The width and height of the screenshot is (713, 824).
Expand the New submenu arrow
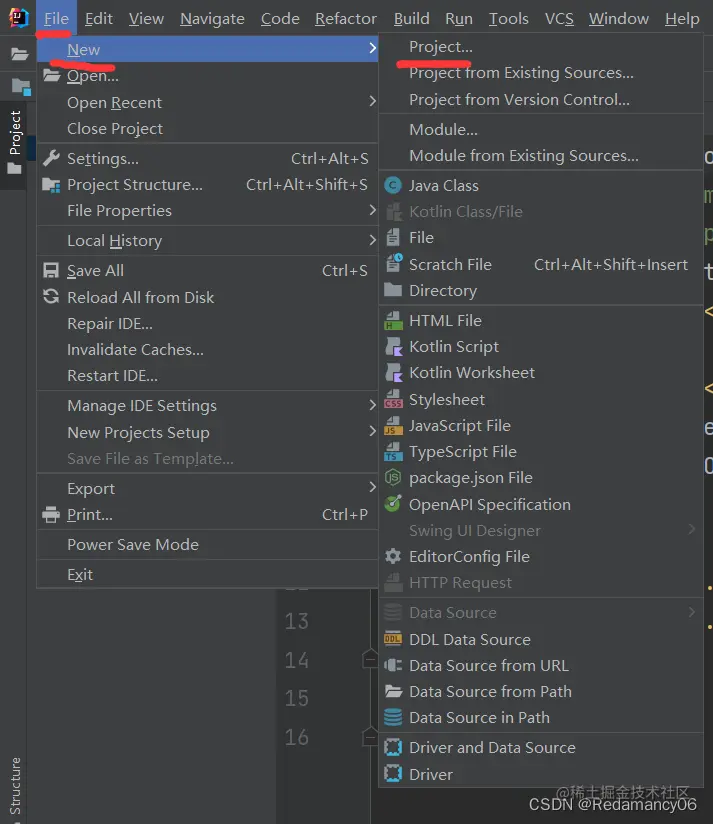(x=372, y=48)
